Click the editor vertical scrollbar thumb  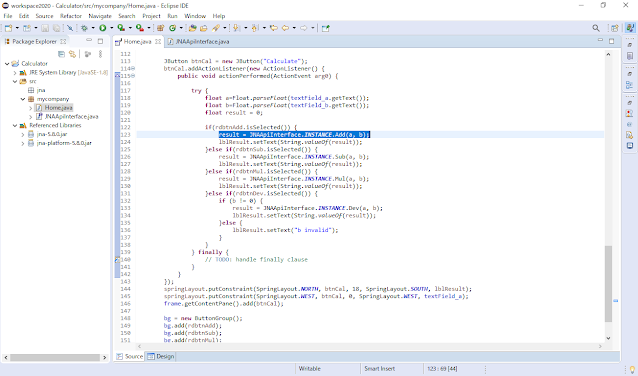click(608, 284)
